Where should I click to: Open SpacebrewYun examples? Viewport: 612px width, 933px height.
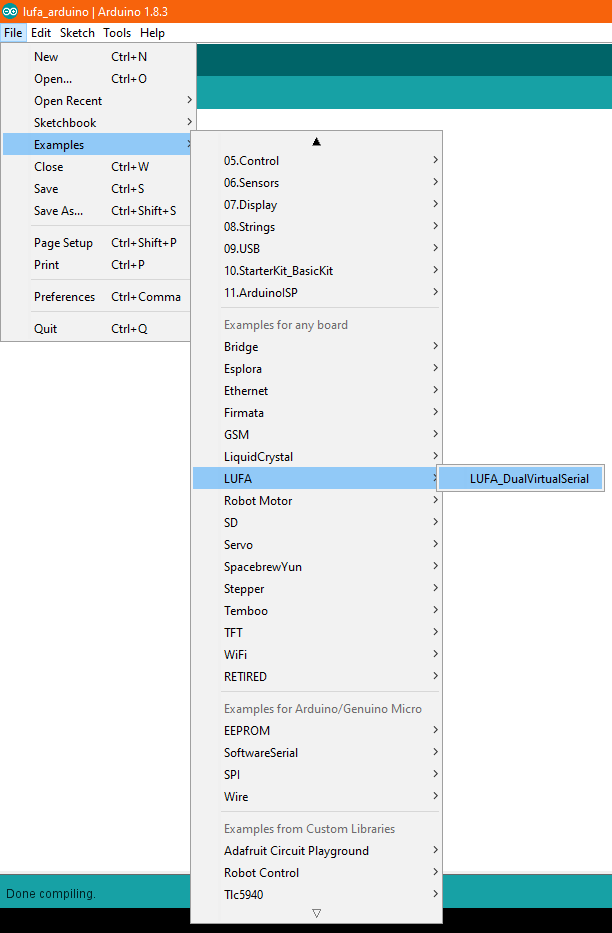pyautogui.click(x=316, y=567)
